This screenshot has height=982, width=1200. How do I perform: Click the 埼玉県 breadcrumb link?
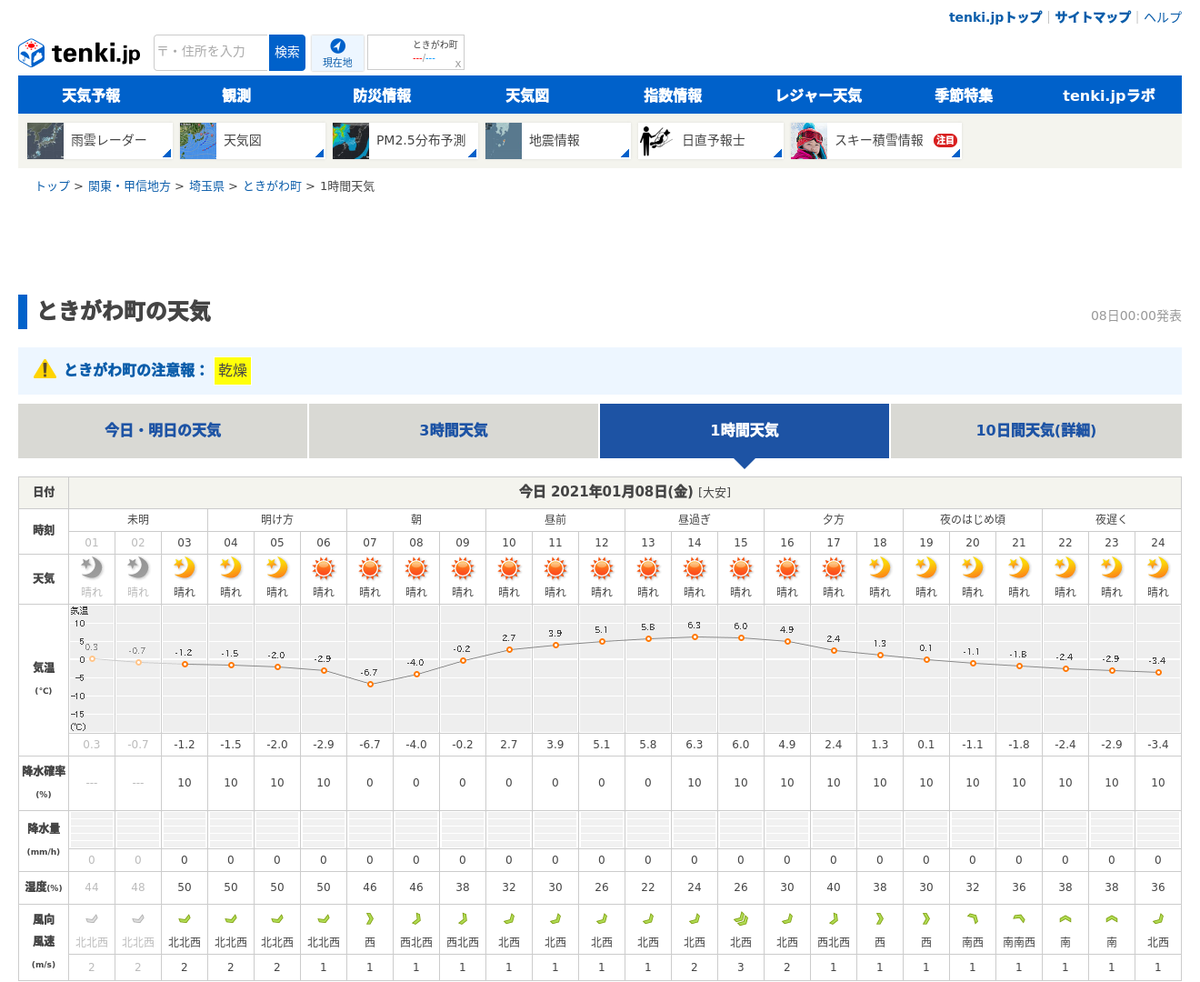point(207,186)
